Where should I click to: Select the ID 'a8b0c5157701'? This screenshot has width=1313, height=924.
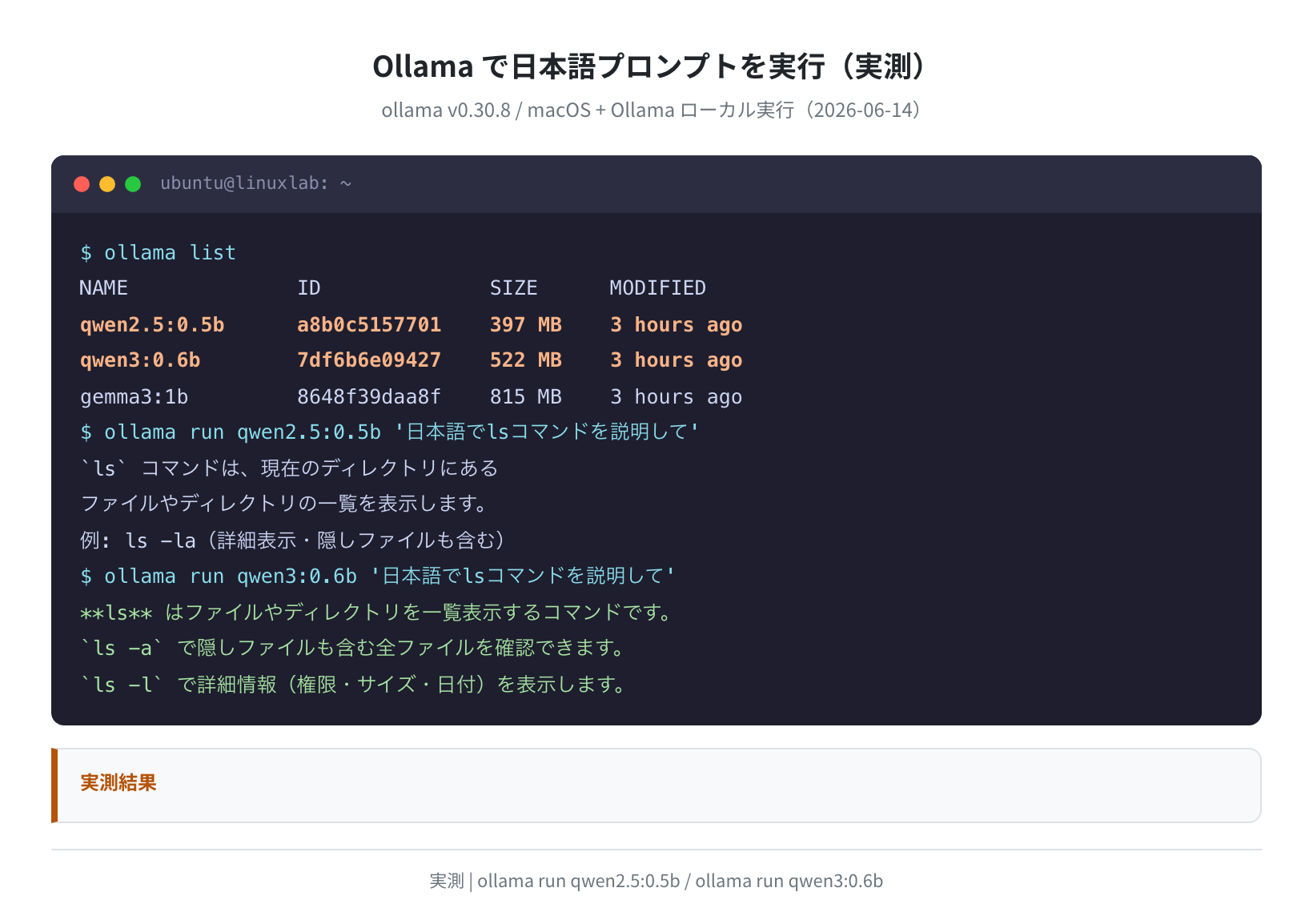[369, 325]
